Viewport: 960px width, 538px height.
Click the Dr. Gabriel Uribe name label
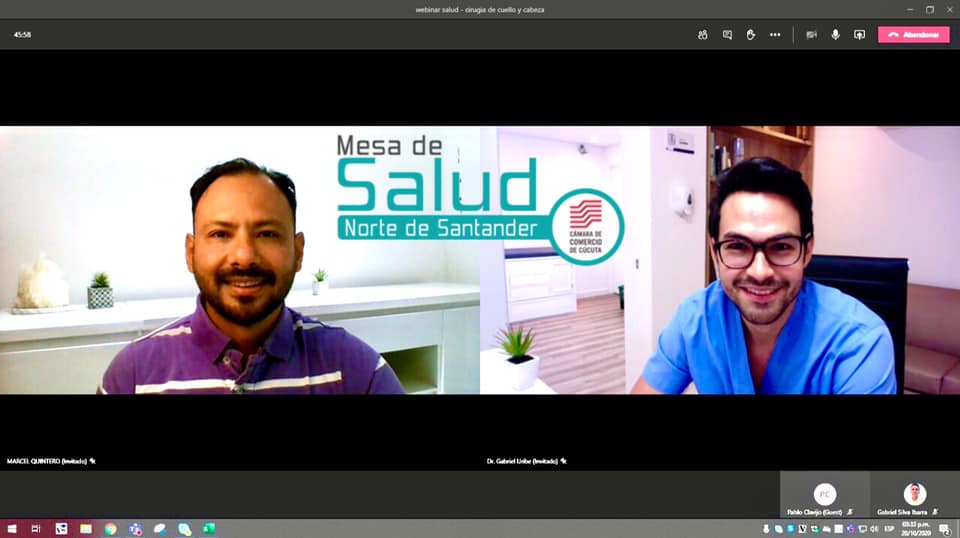pyautogui.click(x=522, y=461)
